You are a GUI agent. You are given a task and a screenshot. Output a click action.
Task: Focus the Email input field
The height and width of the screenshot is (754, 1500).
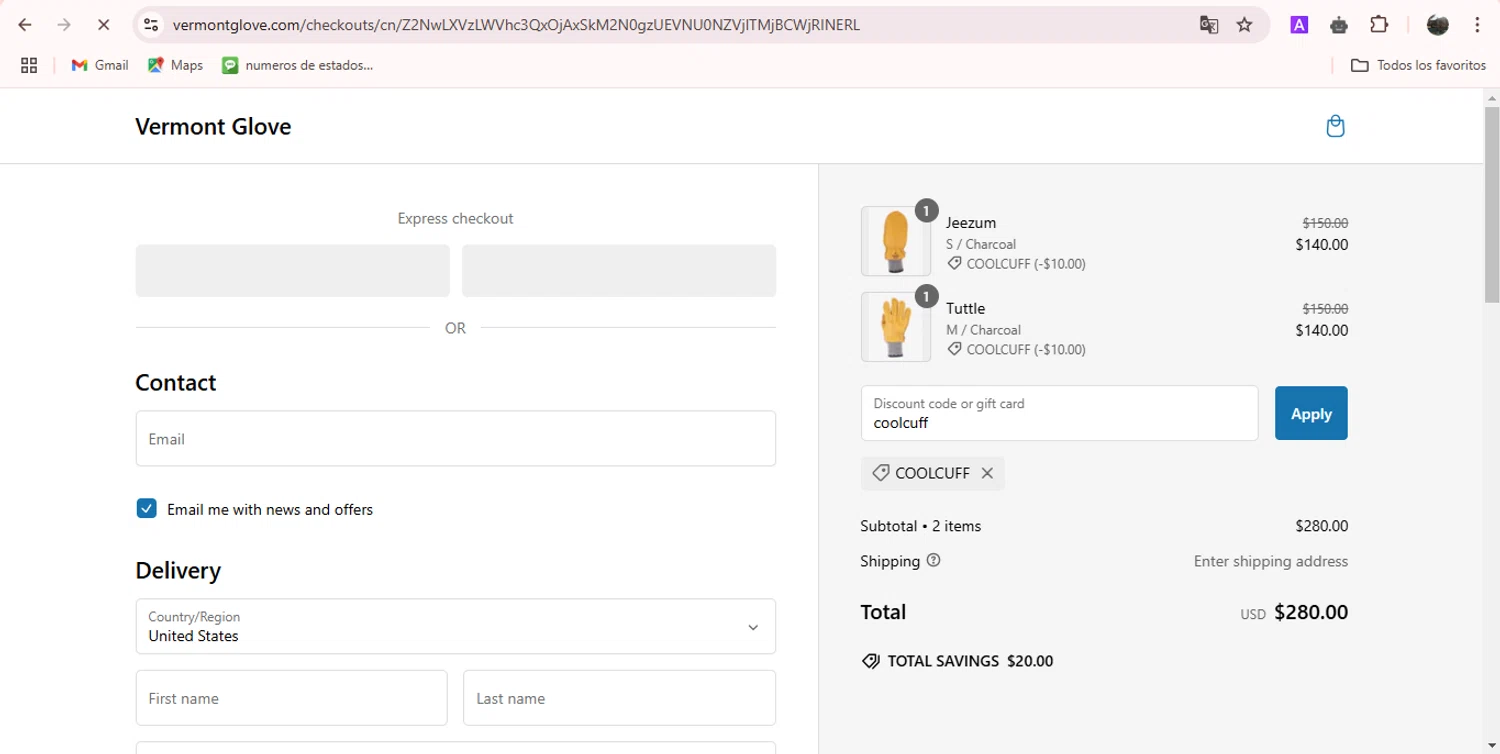tap(456, 438)
